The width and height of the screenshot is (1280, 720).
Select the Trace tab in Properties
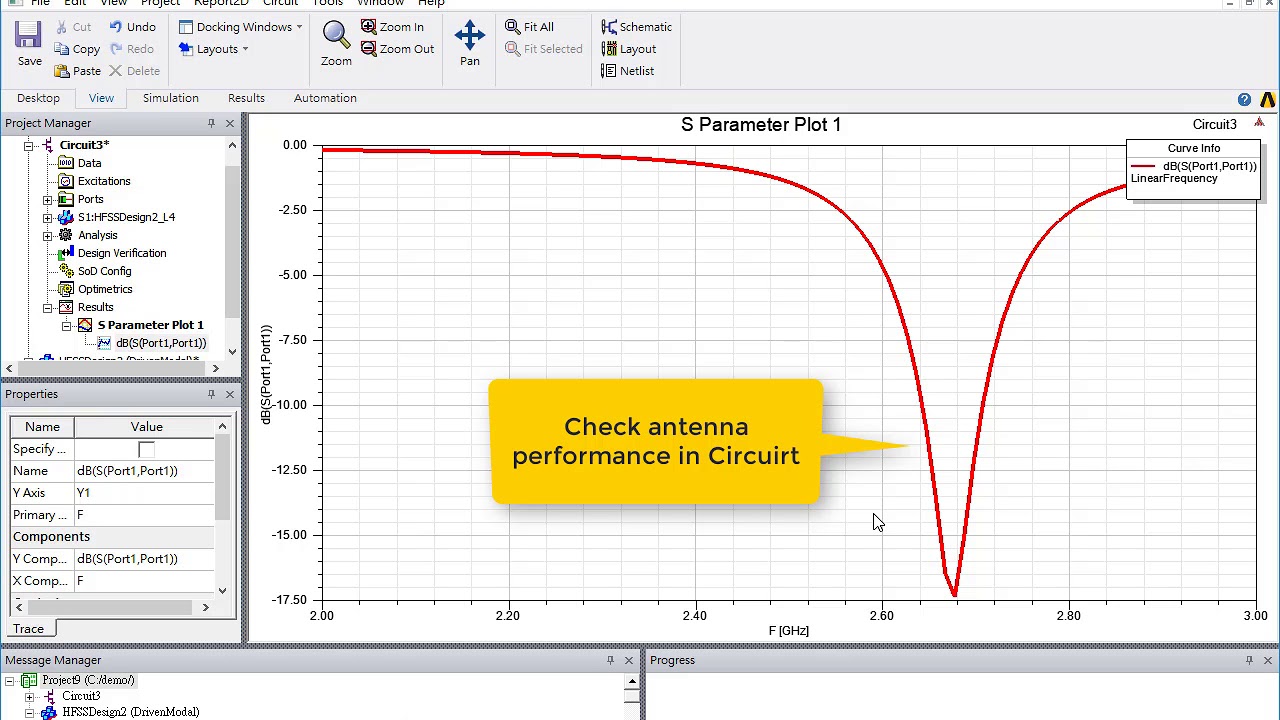(x=28, y=629)
